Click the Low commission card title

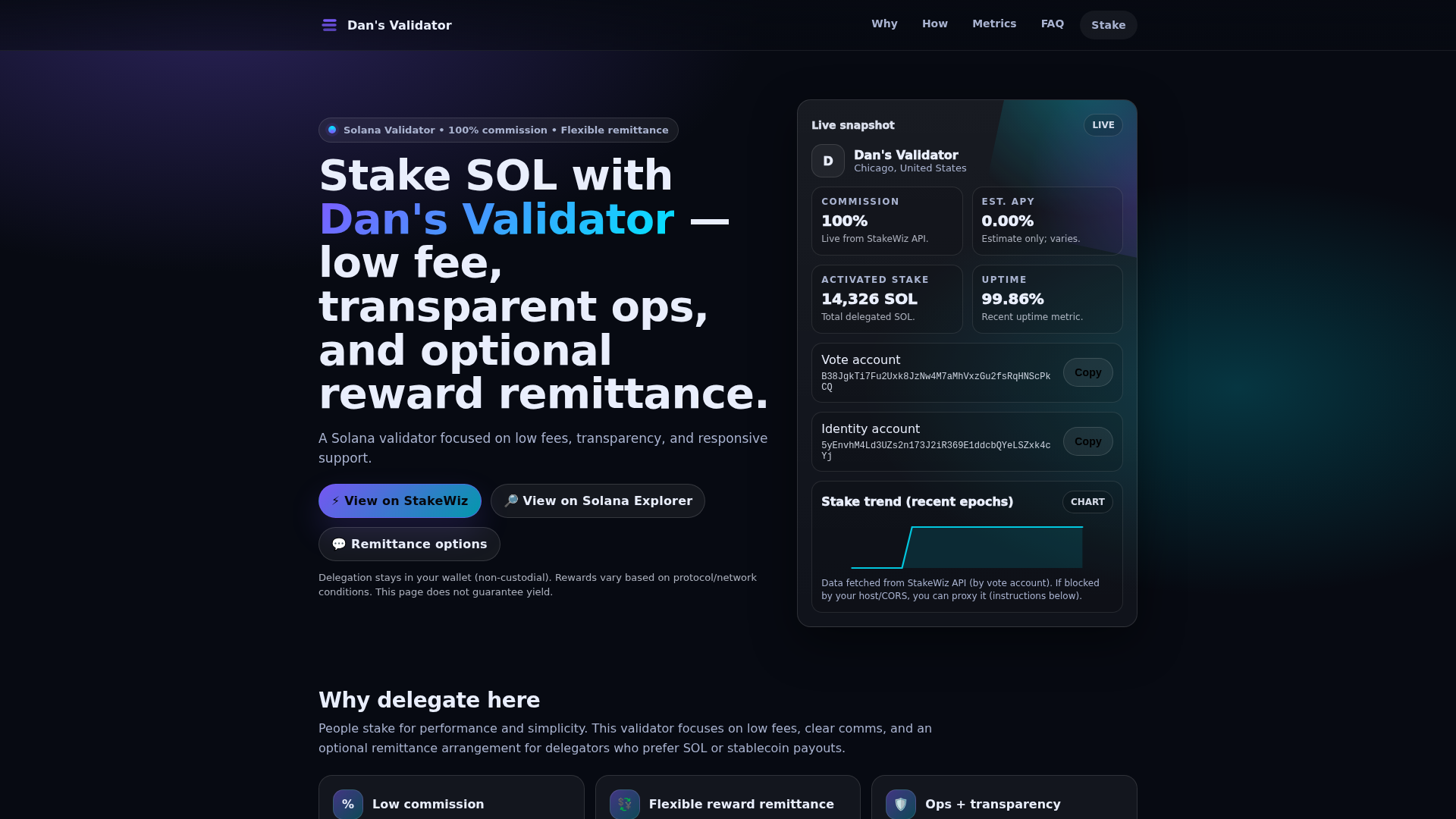coord(428,804)
